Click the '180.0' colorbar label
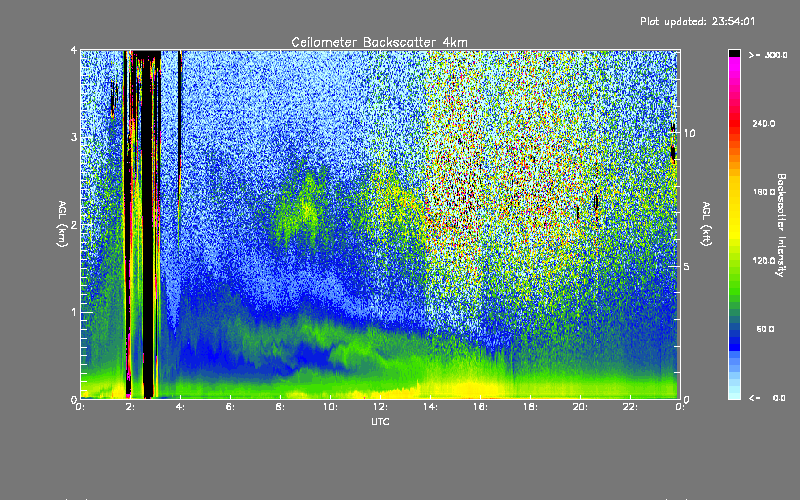 point(764,192)
